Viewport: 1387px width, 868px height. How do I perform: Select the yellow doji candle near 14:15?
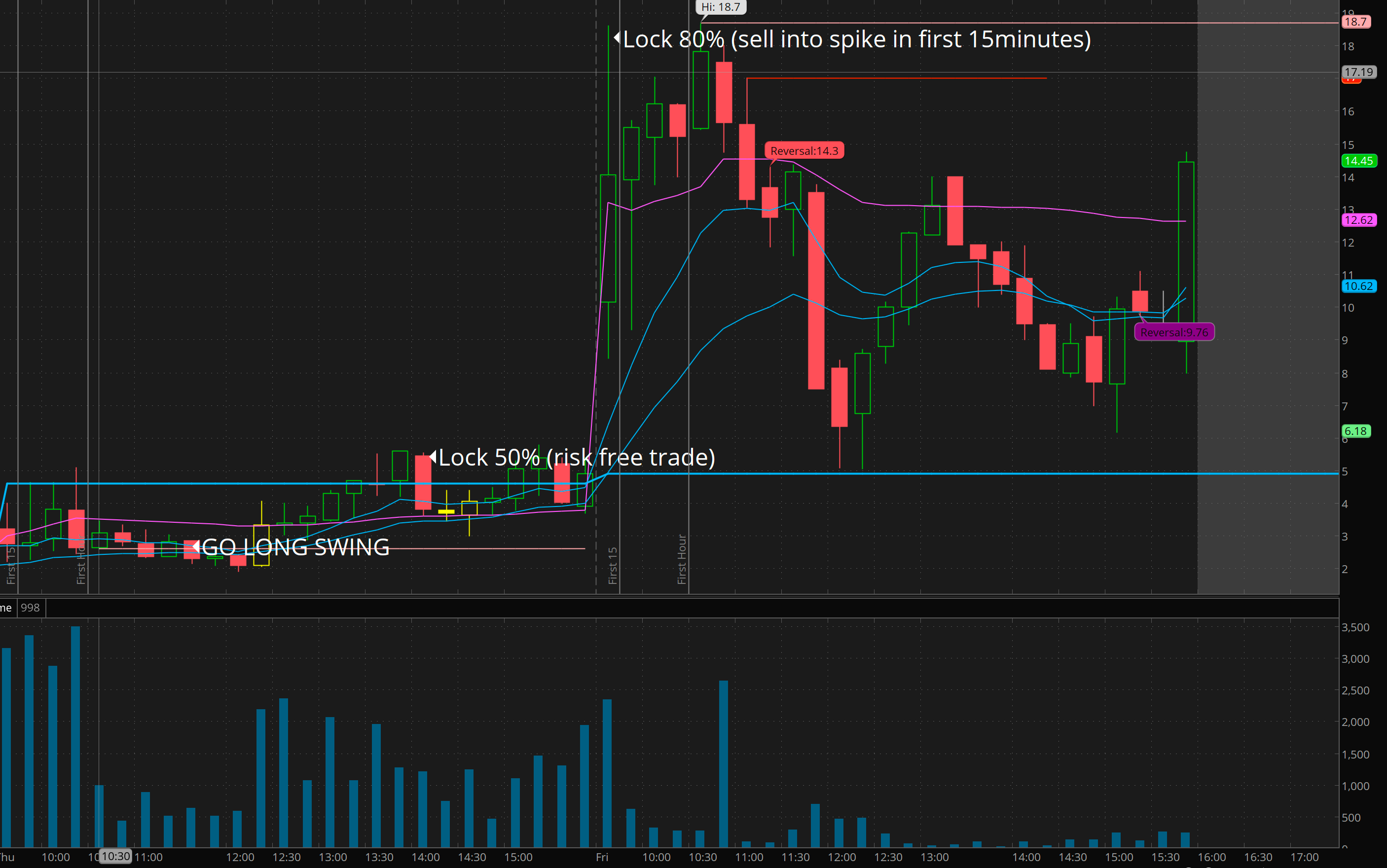pos(446,510)
